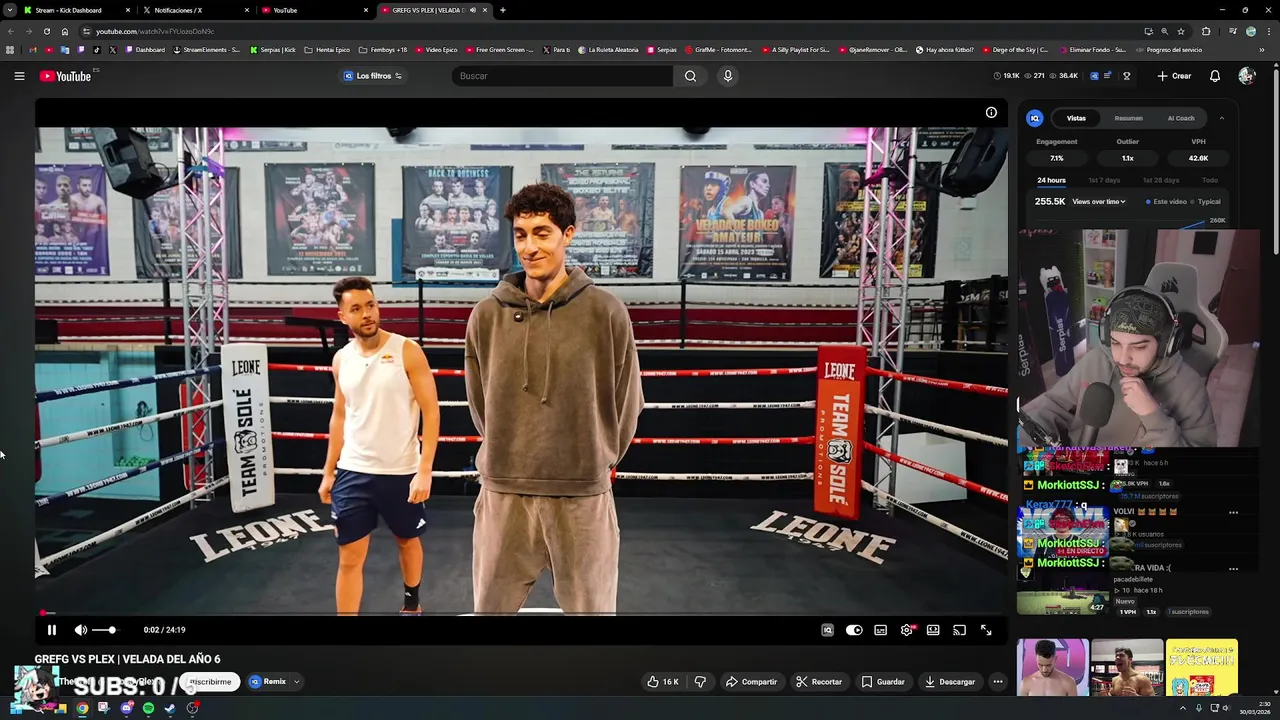
Task: Click the vidIQ 'IQ' logo badge
Action: point(1035,118)
